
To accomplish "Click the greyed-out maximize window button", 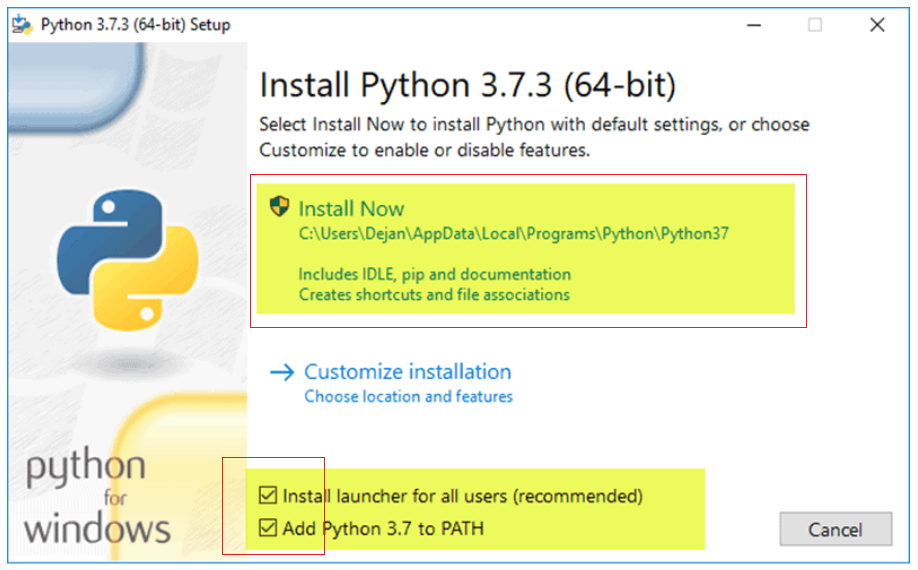I will pos(815,25).
